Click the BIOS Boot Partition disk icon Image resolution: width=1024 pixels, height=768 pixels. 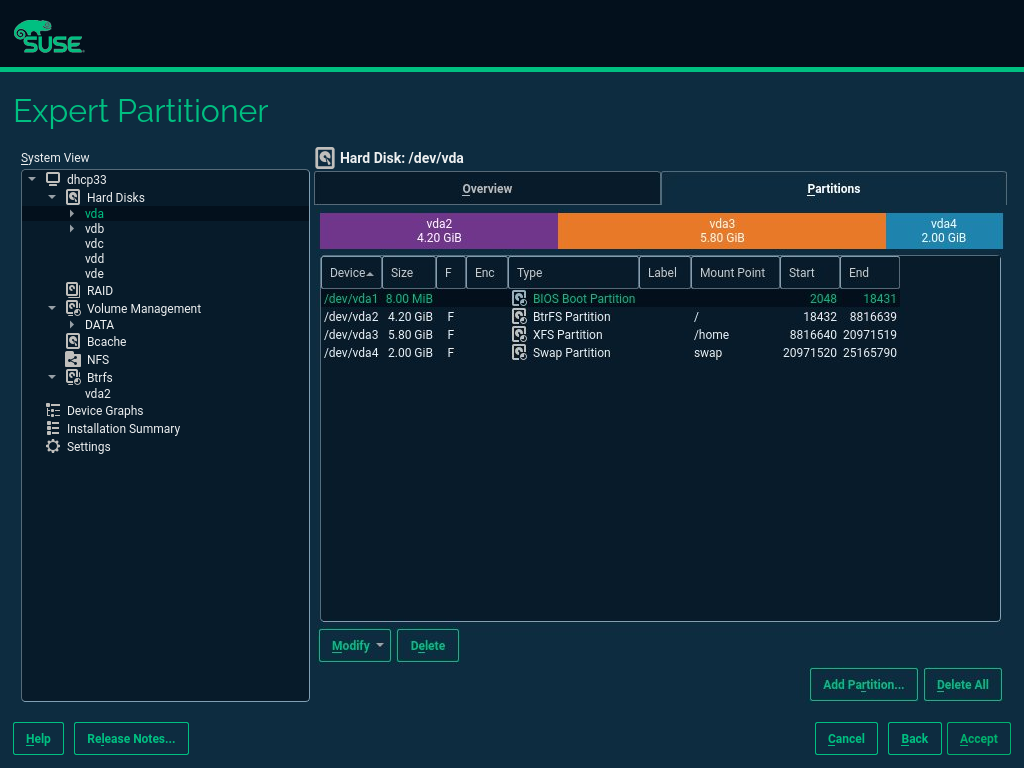tap(519, 298)
